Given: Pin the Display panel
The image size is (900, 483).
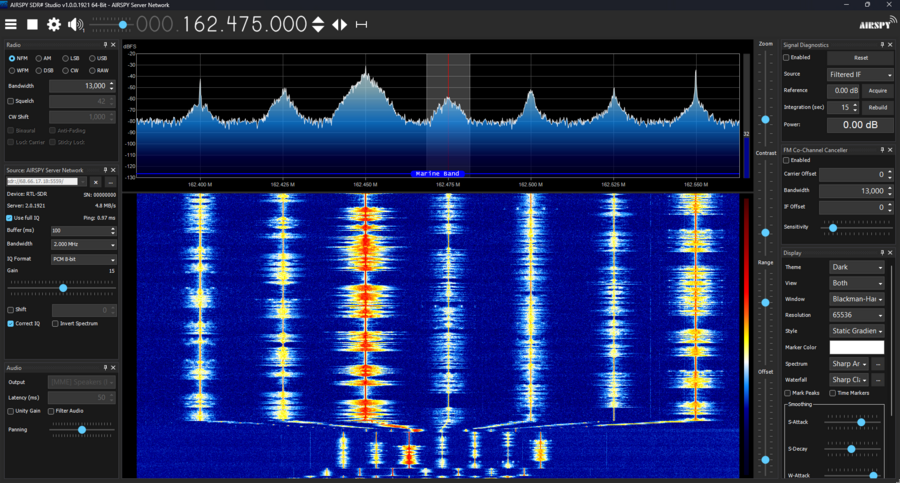Looking at the screenshot, I should (x=882, y=253).
